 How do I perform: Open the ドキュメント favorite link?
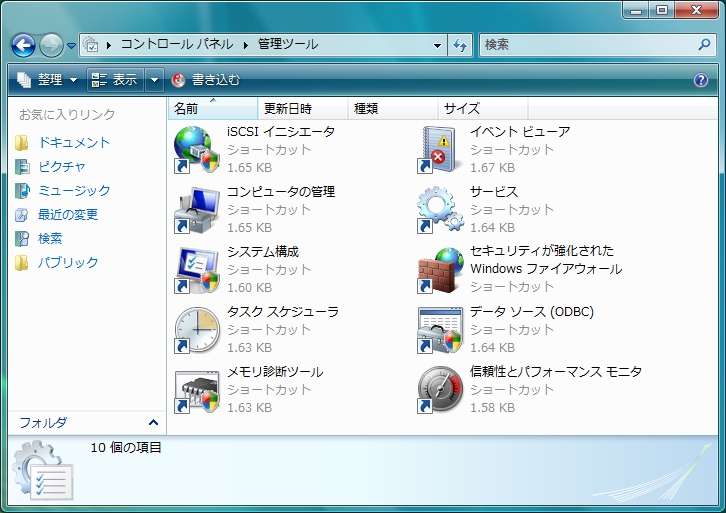[x=75, y=143]
